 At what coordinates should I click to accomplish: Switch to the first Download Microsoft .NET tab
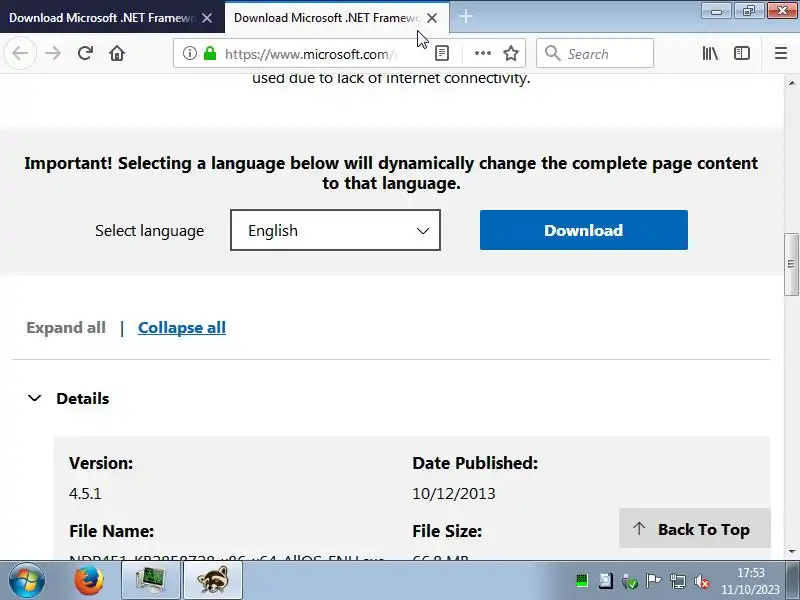pos(102,18)
